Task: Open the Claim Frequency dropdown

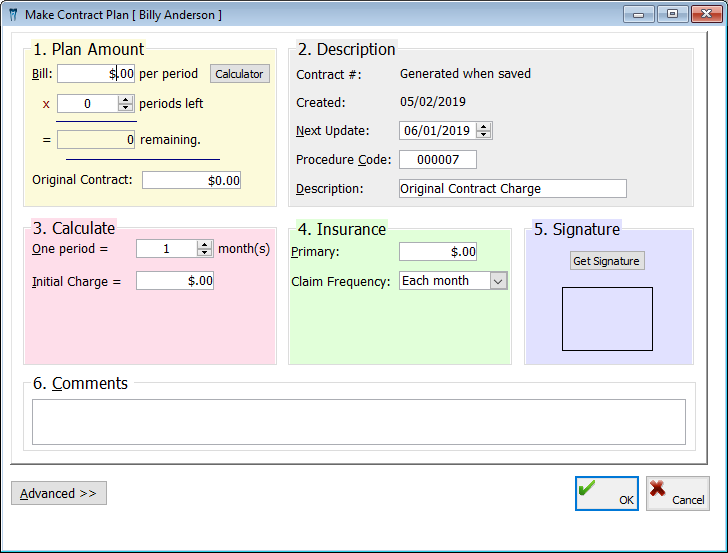Action: [x=498, y=281]
